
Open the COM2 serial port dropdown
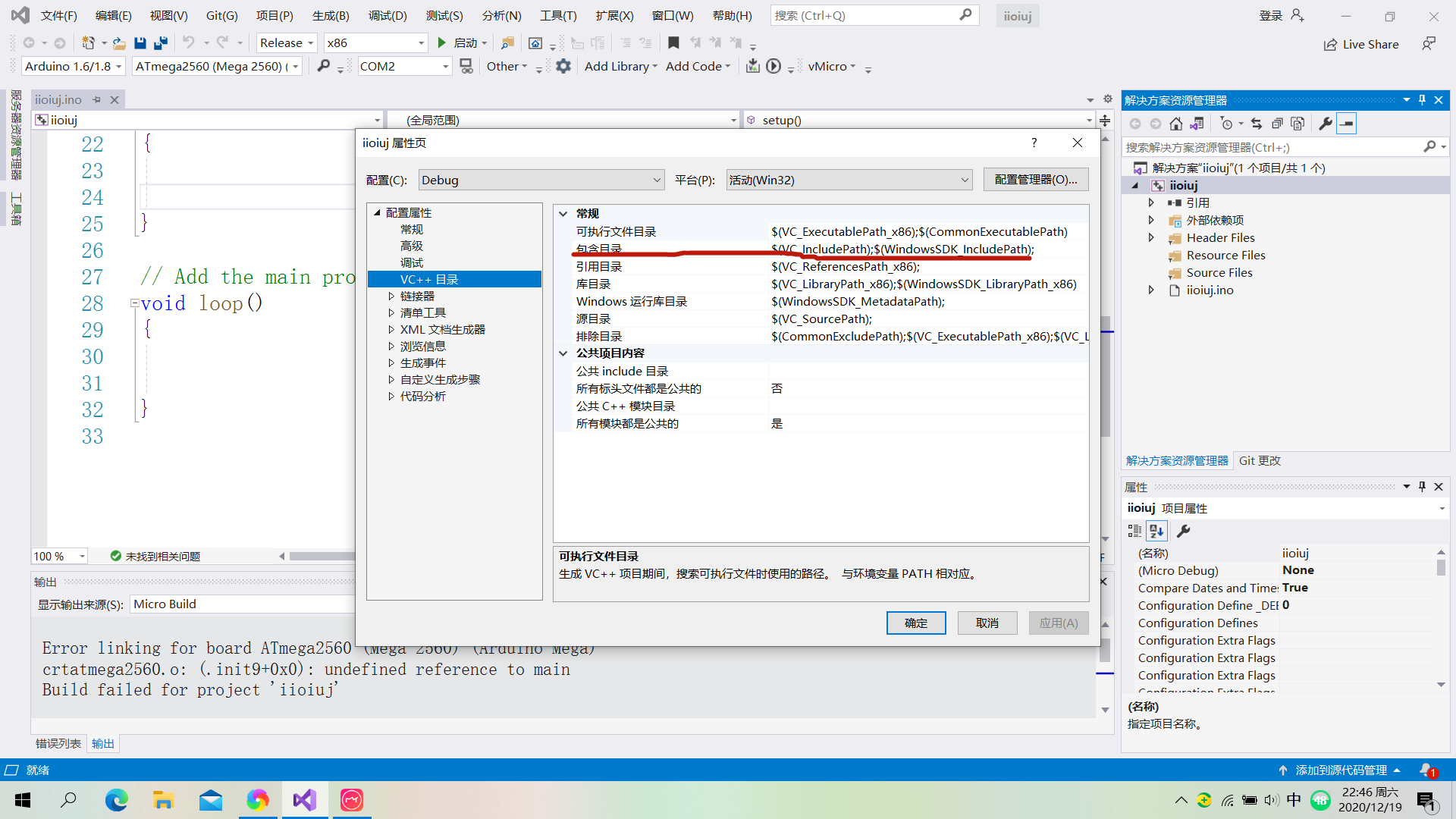[445, 67]
